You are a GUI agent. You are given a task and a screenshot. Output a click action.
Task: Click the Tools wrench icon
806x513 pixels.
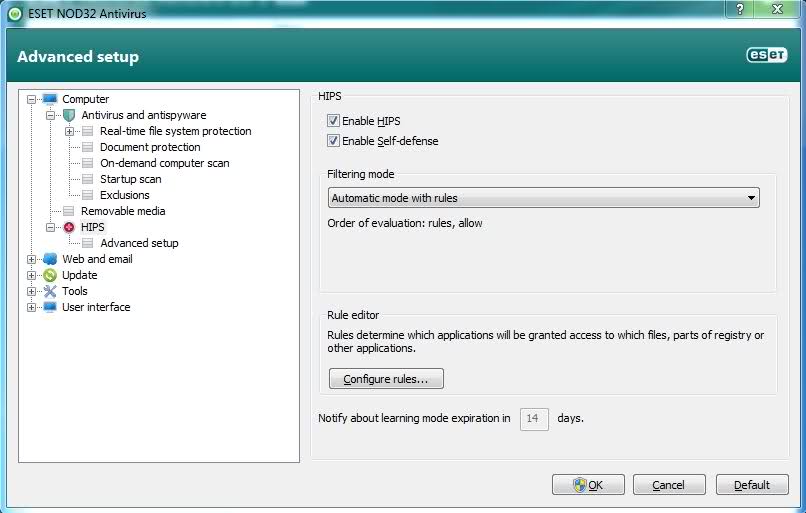[50, 291]
